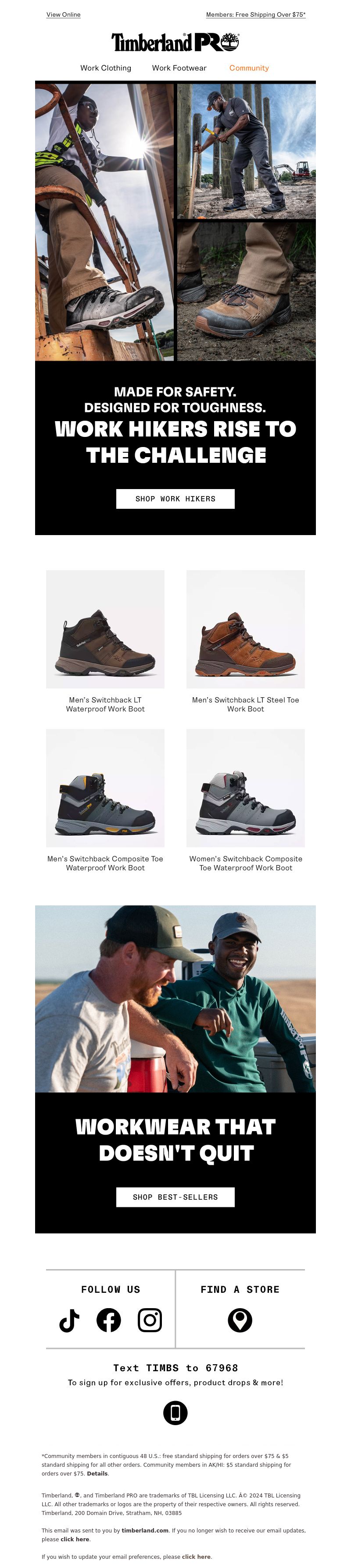This screenshot has width=351, height=1568.
Task: Open the Instagram icon under Follow Us
Action: coord(150,1320)
